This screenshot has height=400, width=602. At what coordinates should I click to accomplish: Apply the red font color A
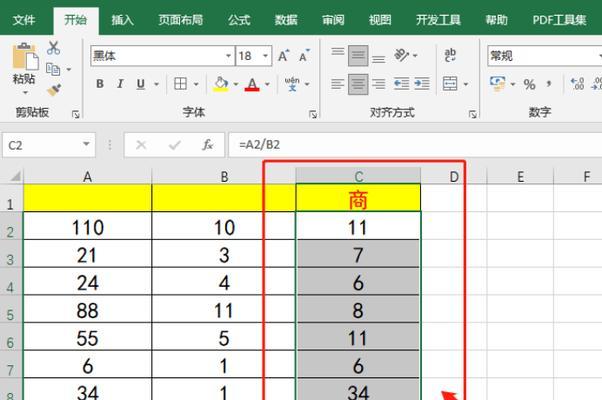pos(252,84)
